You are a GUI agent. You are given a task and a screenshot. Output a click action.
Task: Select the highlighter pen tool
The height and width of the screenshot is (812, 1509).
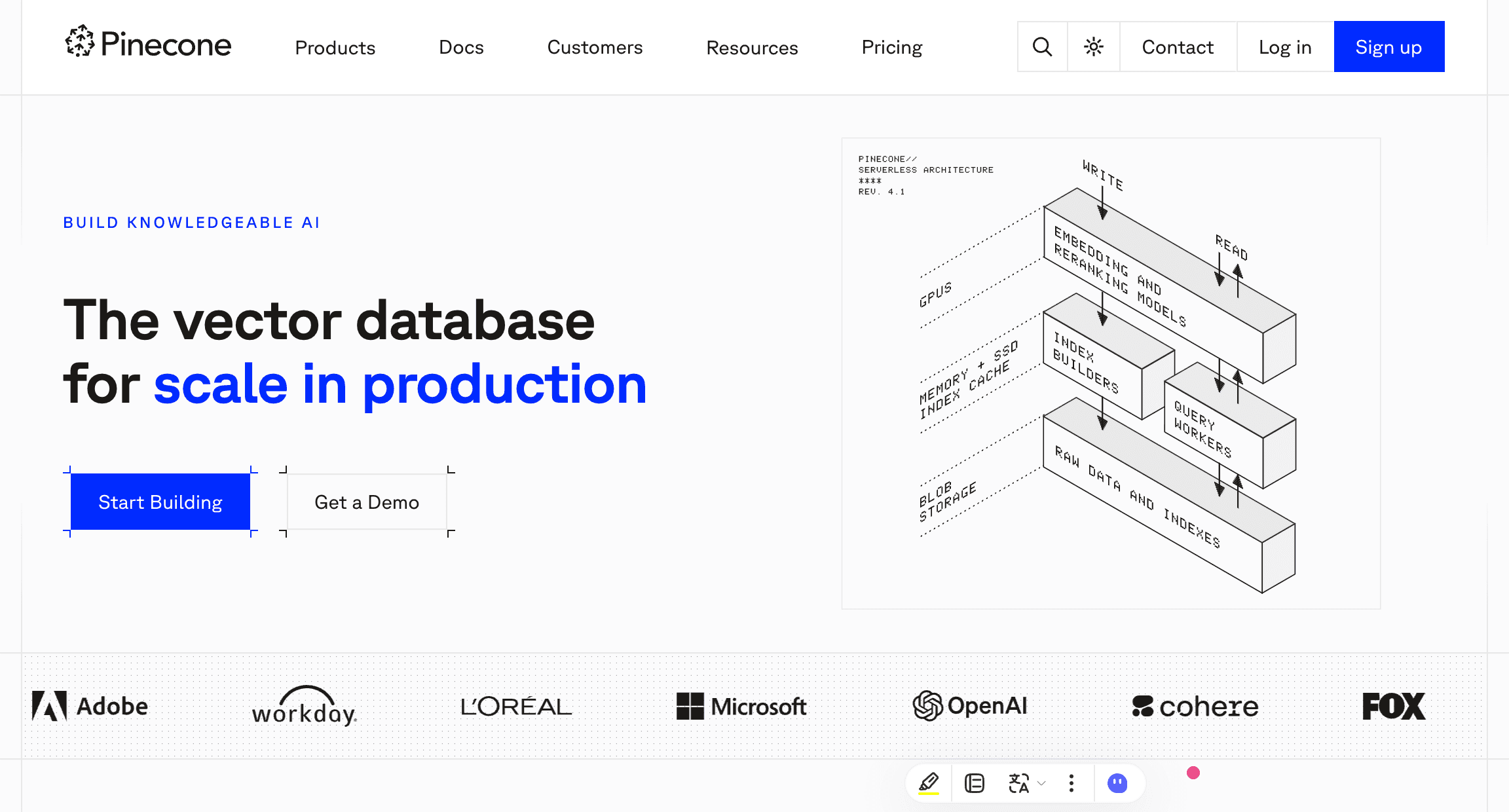pyautogui.click(x=929, y=783)
